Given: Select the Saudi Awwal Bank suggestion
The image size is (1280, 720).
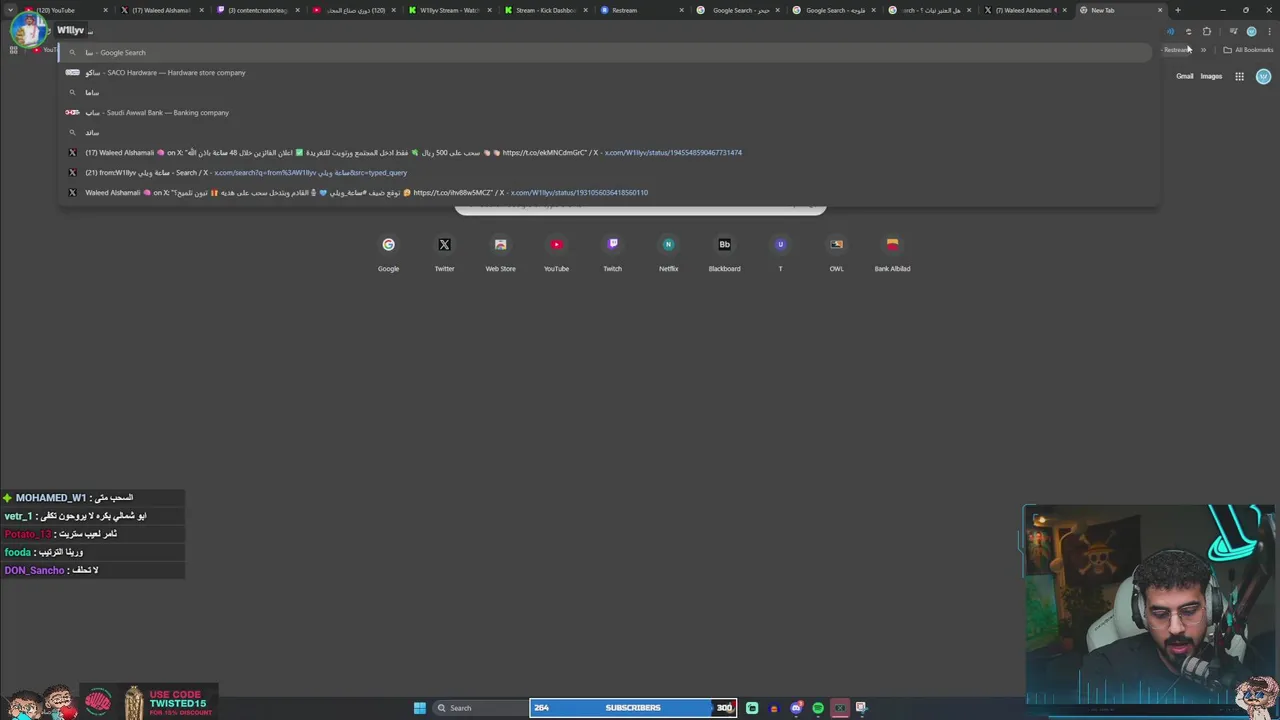Looking at the screenshot, I should click(608, 112).
